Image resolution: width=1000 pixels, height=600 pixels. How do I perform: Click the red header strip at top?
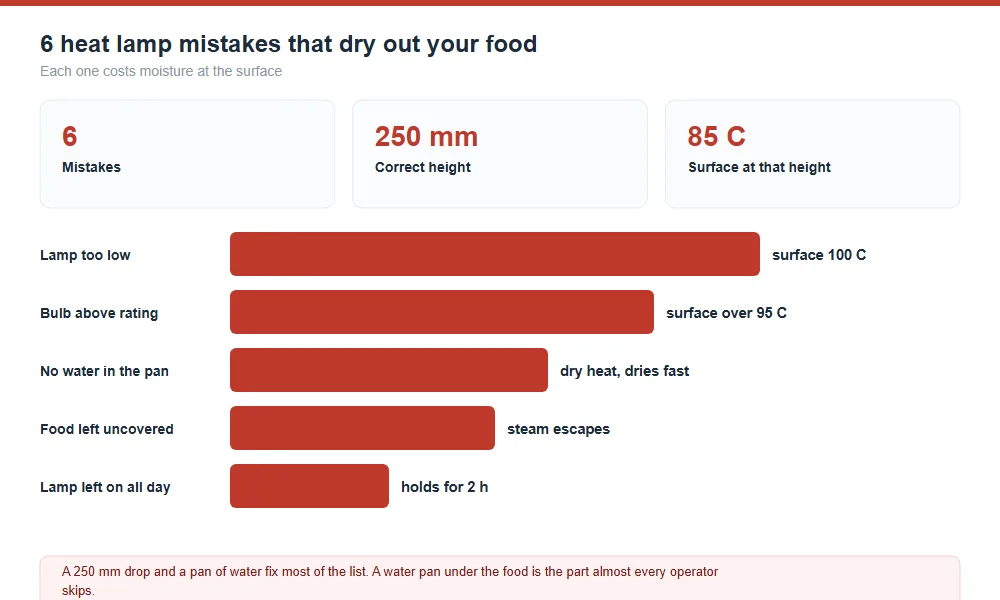point(500,3)
